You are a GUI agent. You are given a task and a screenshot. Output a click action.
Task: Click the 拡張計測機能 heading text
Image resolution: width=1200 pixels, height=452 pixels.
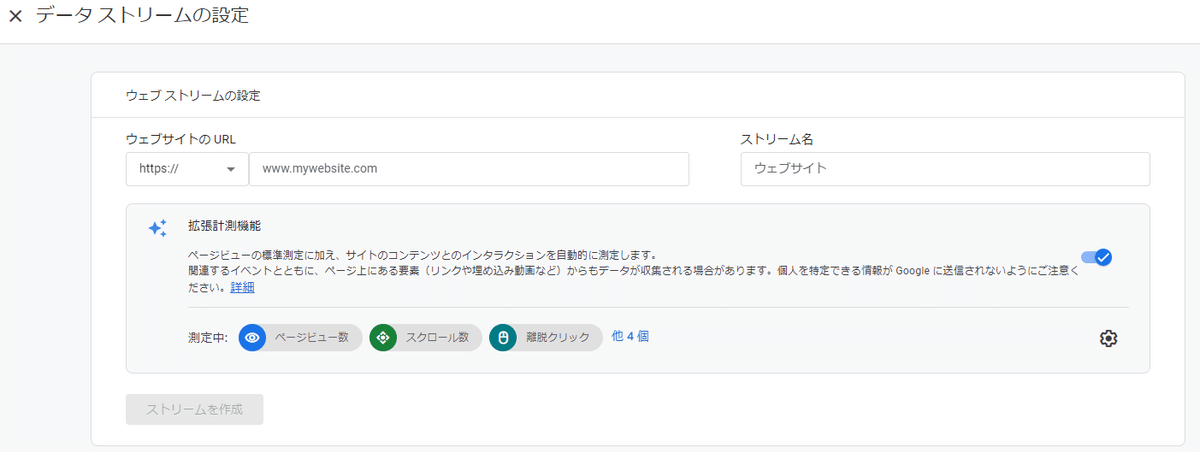click(224, 226)
